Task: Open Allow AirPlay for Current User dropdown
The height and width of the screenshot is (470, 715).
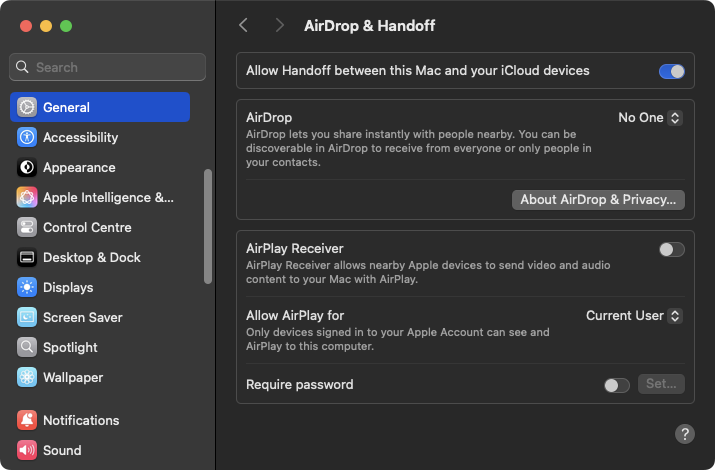Action: point(634,315)
